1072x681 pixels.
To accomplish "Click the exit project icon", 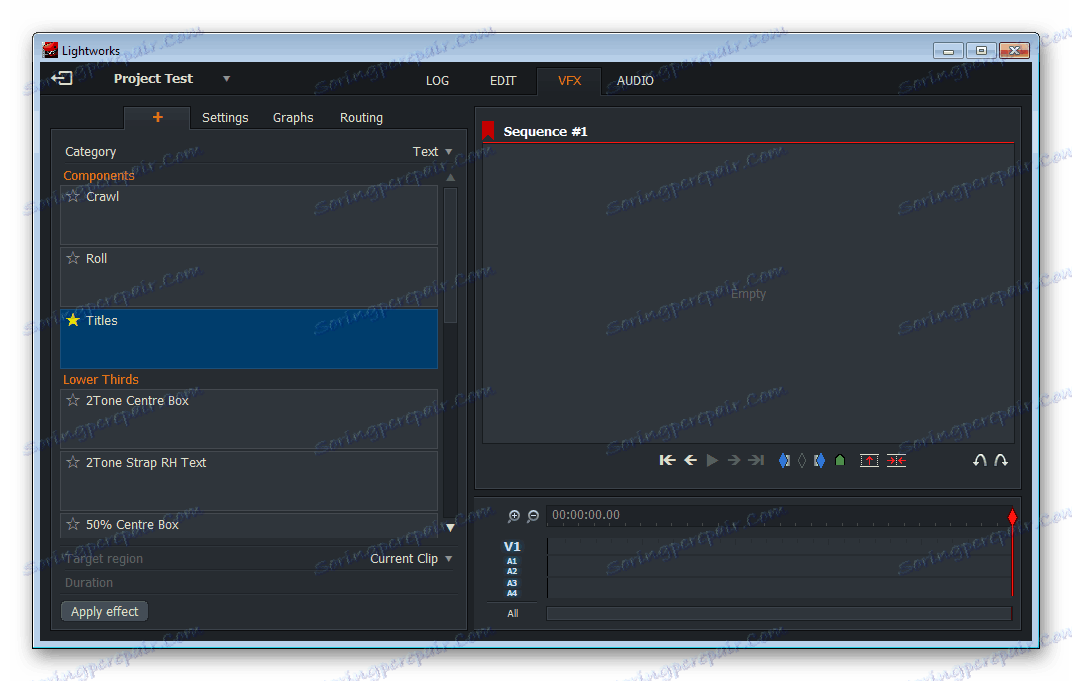I will coord(62,78).
